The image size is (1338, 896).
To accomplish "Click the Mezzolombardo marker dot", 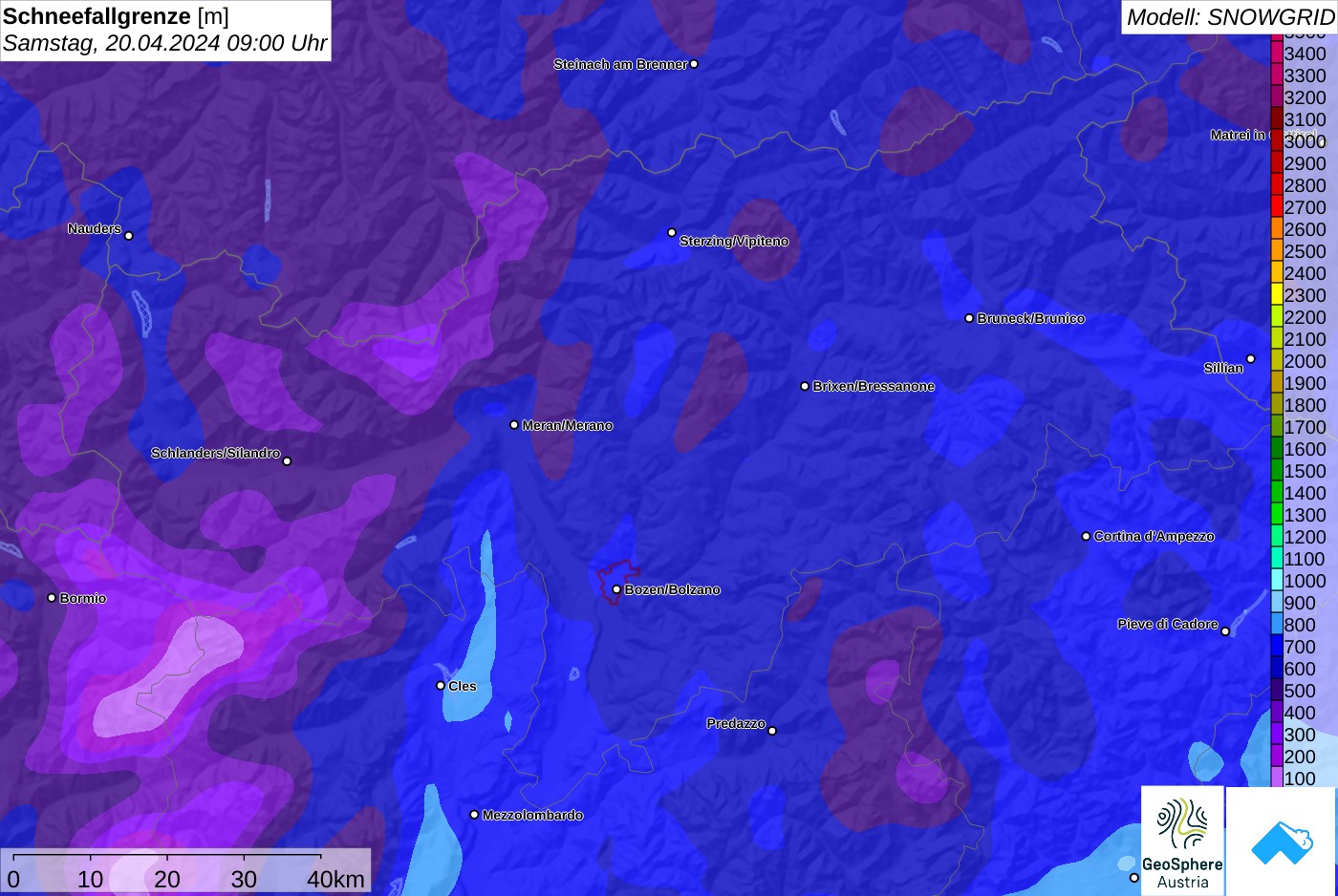I will (x=474, y=815).
